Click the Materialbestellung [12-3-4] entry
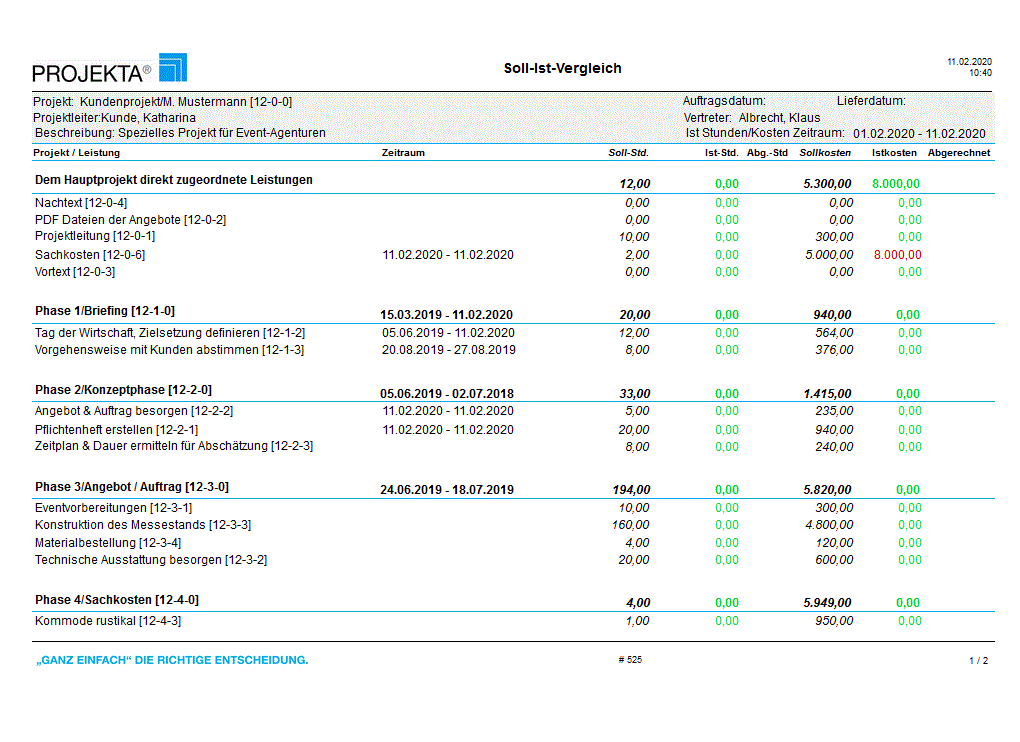Viewport: 1020px width, 742px height. tap(108, 543)
